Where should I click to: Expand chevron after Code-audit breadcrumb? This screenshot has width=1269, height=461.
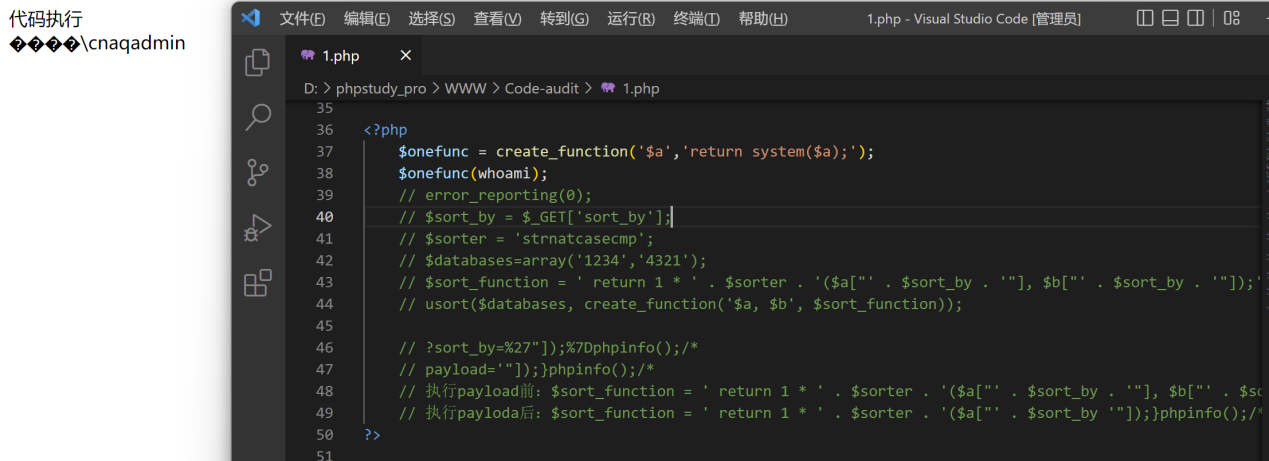point(588,88)
